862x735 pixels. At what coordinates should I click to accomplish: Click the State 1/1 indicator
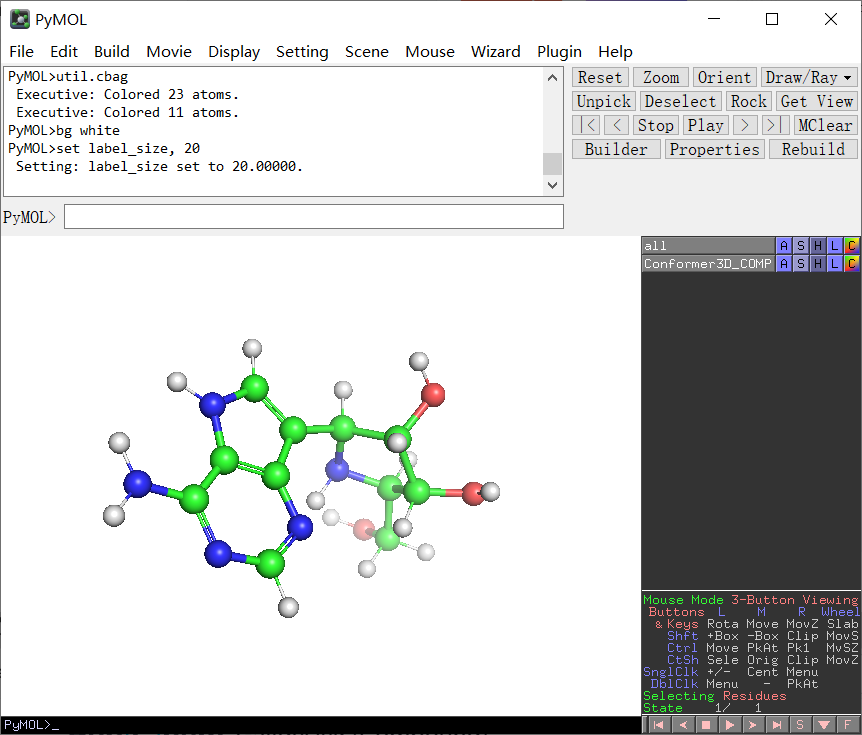(x=702, y=708)
